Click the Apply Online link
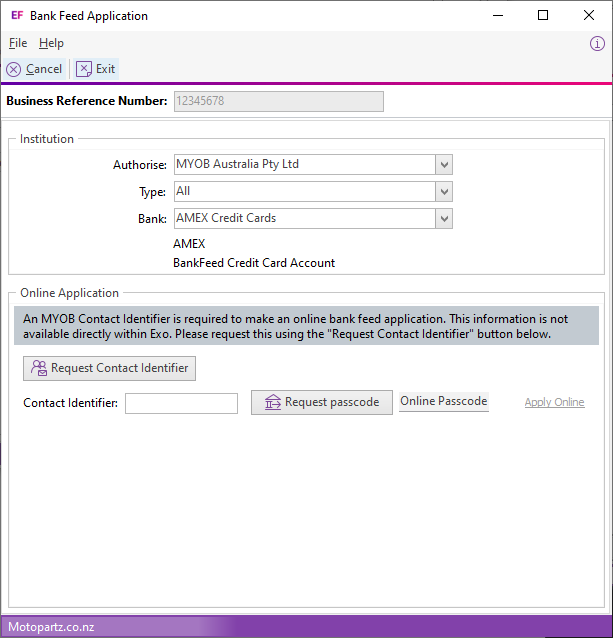613x638 pixels. click(x=554, y=402)
